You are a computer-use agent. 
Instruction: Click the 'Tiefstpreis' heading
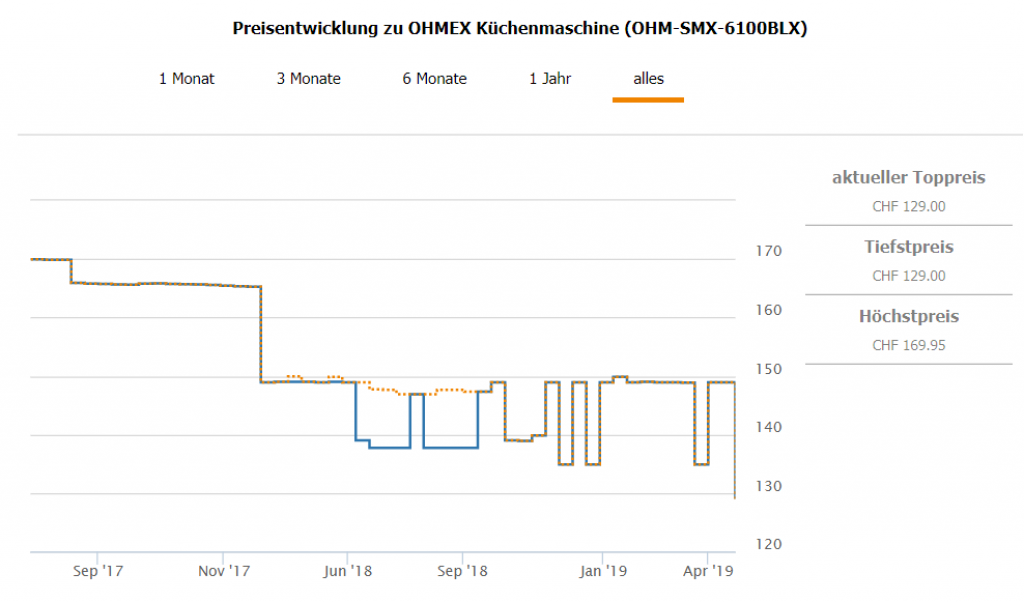pos(908,247)
